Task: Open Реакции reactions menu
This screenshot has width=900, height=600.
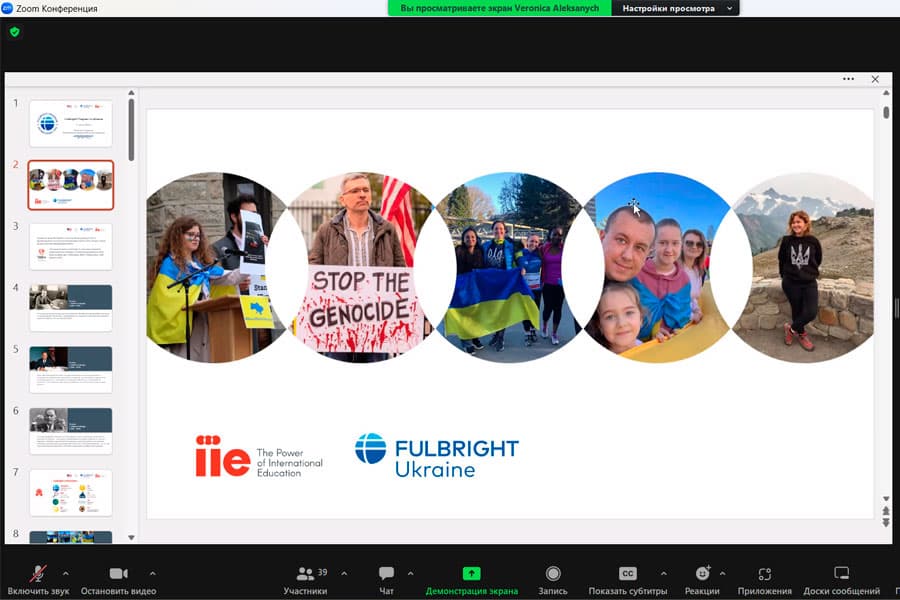Action: coord(702,580)
